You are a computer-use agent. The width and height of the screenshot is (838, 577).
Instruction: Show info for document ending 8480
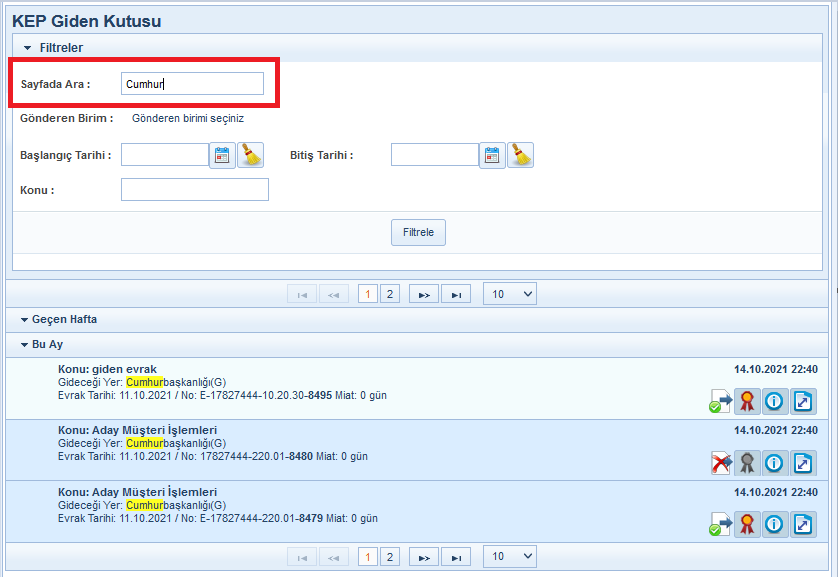point(774,463)
